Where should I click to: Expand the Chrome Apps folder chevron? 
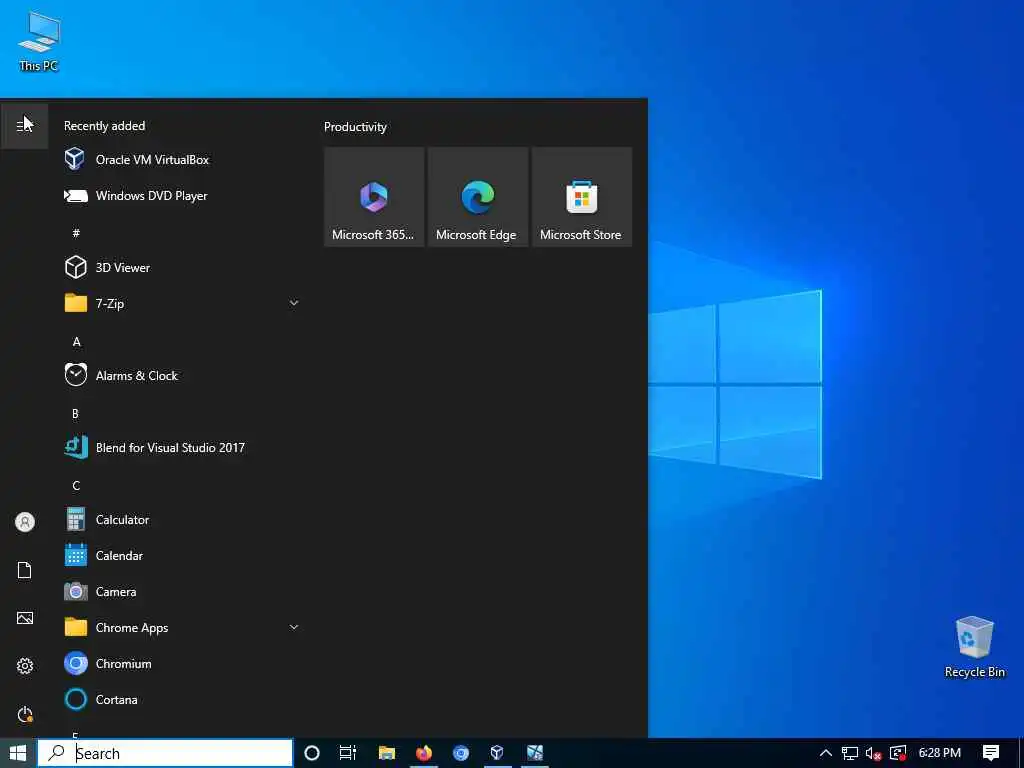pyautogui.click(x=294, y=627)
